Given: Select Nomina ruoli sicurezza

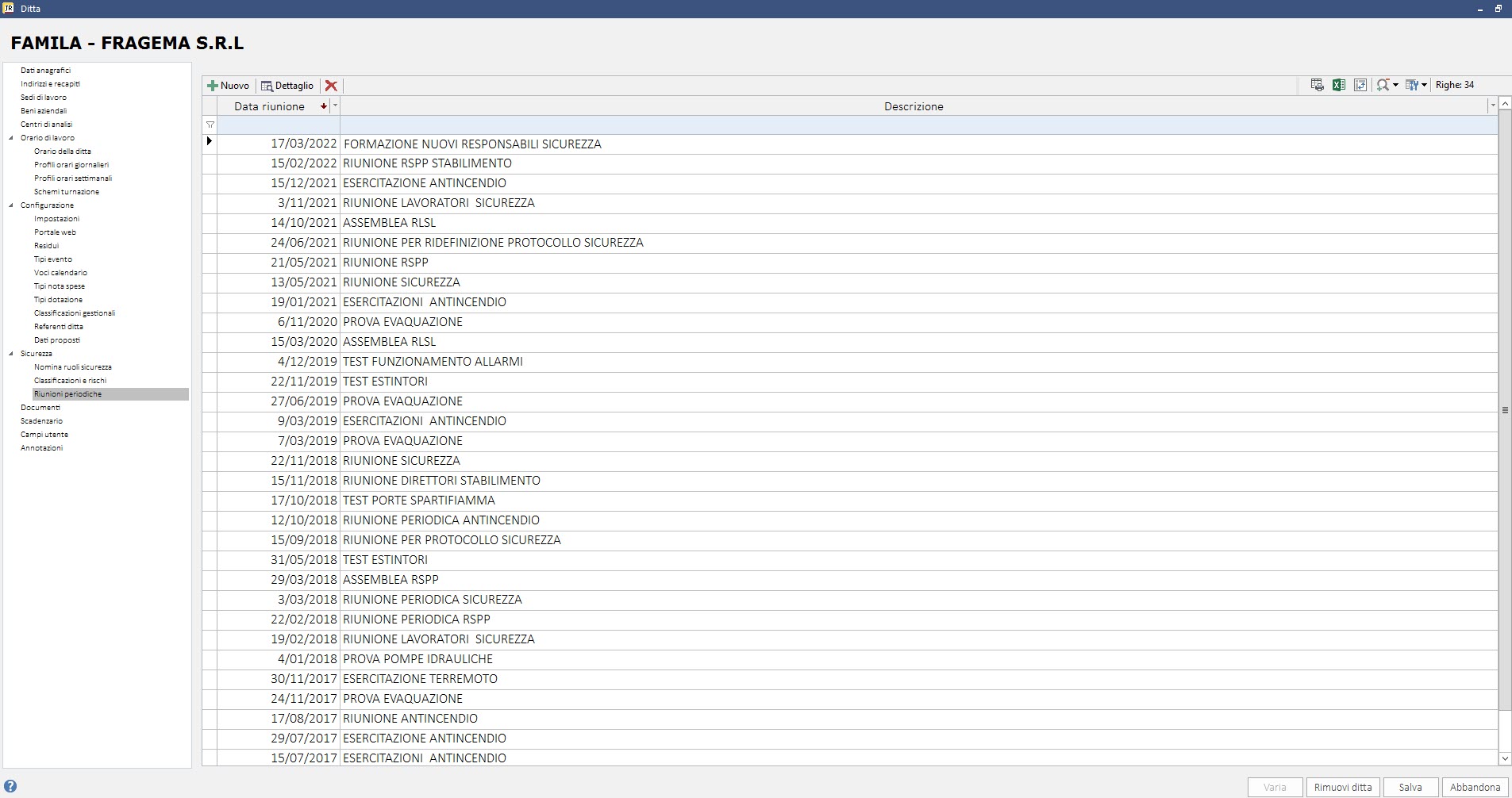Looking at the screenshot, I should pos(73,367).
